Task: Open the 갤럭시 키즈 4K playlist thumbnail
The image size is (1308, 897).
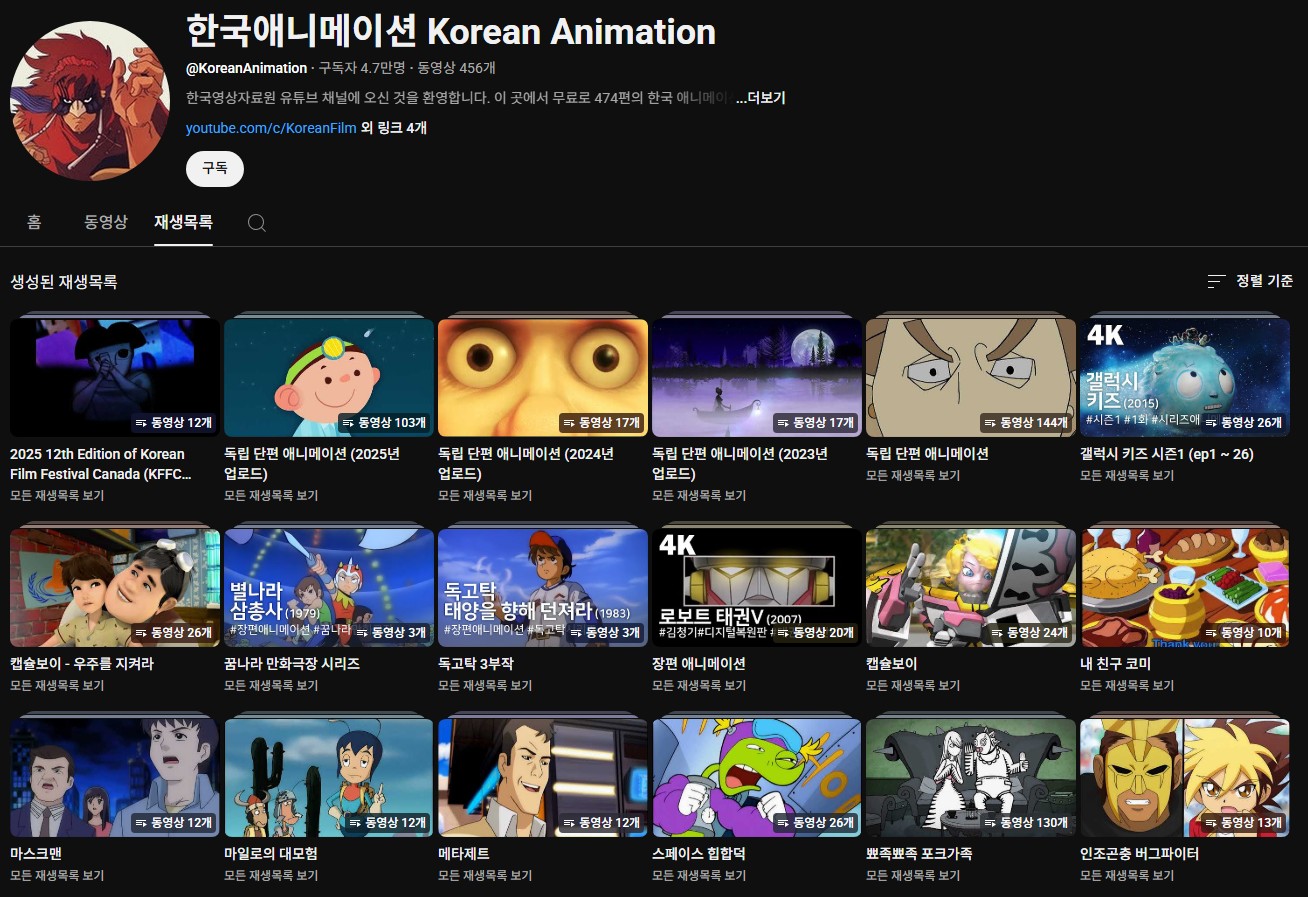Action: (1185, 377)
